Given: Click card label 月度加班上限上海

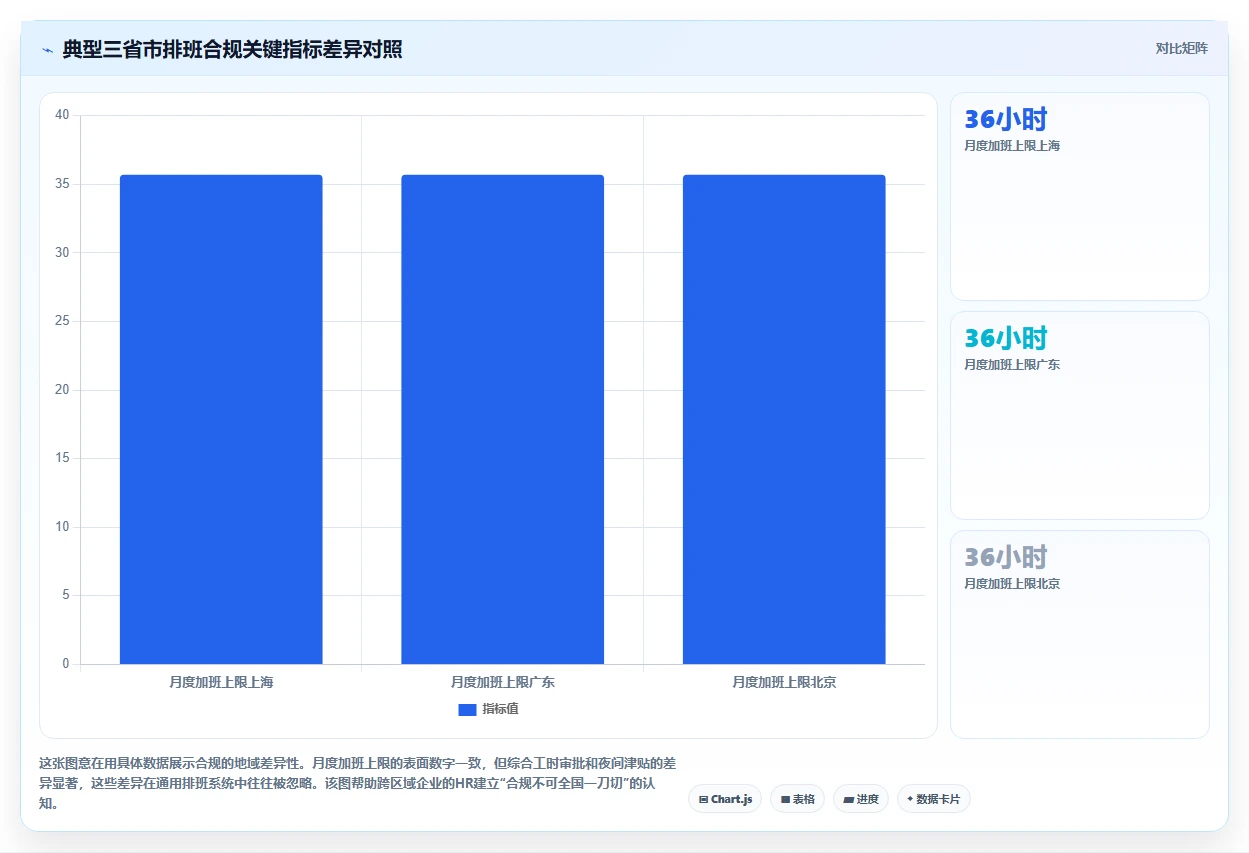Looking at the screenshot, I should pos(1012,146).
